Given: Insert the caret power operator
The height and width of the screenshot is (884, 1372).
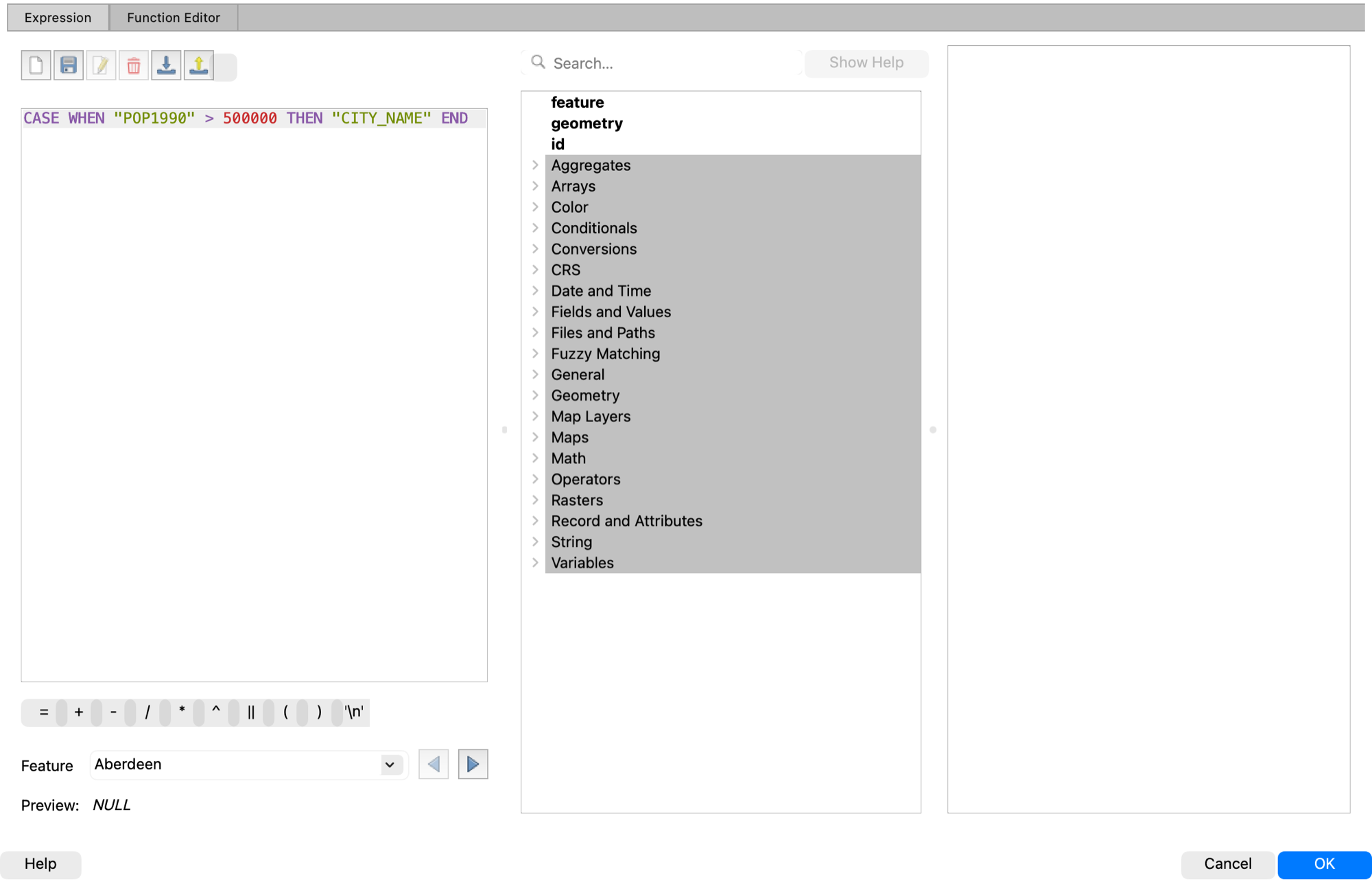Looking at the screenshot, I should pos(216,712).
